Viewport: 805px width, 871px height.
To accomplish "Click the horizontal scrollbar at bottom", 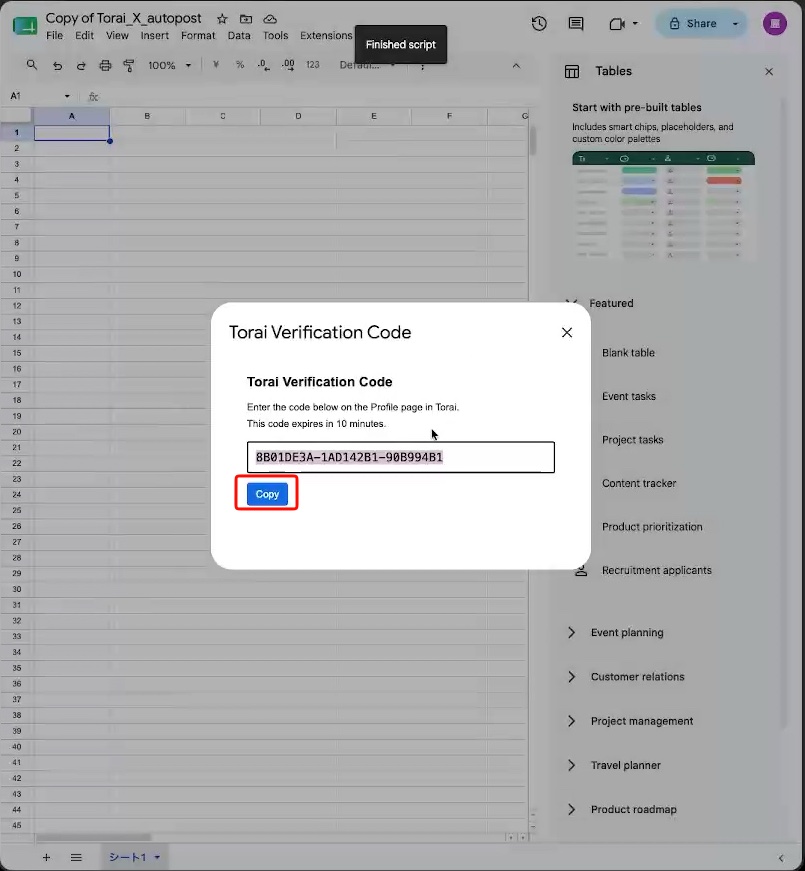I will 93,837.
